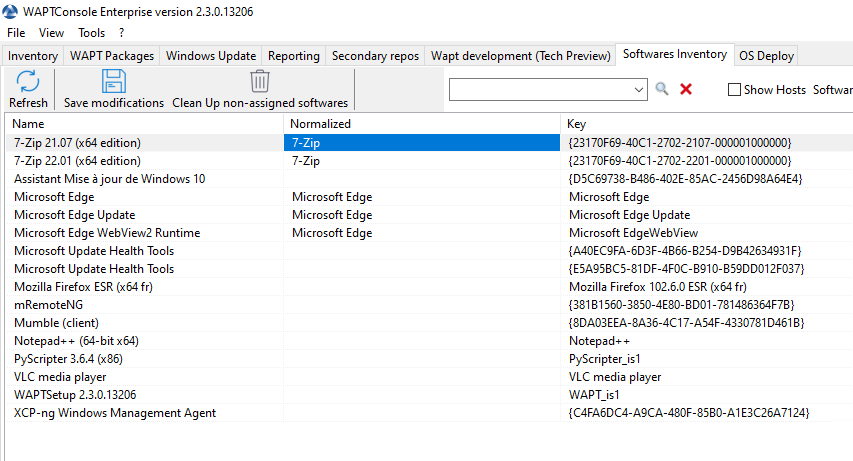Focus the search filter input field

[x=541, y=89]
